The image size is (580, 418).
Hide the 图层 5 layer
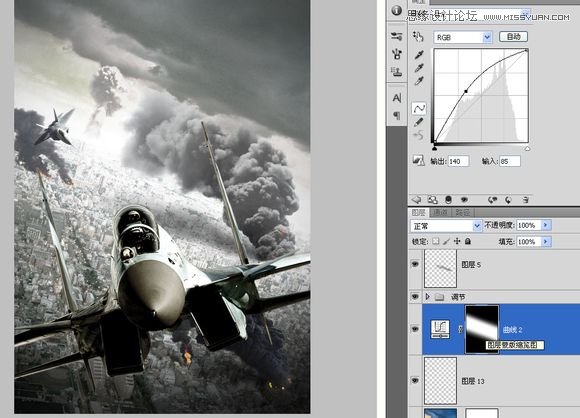tap(415, 264)
